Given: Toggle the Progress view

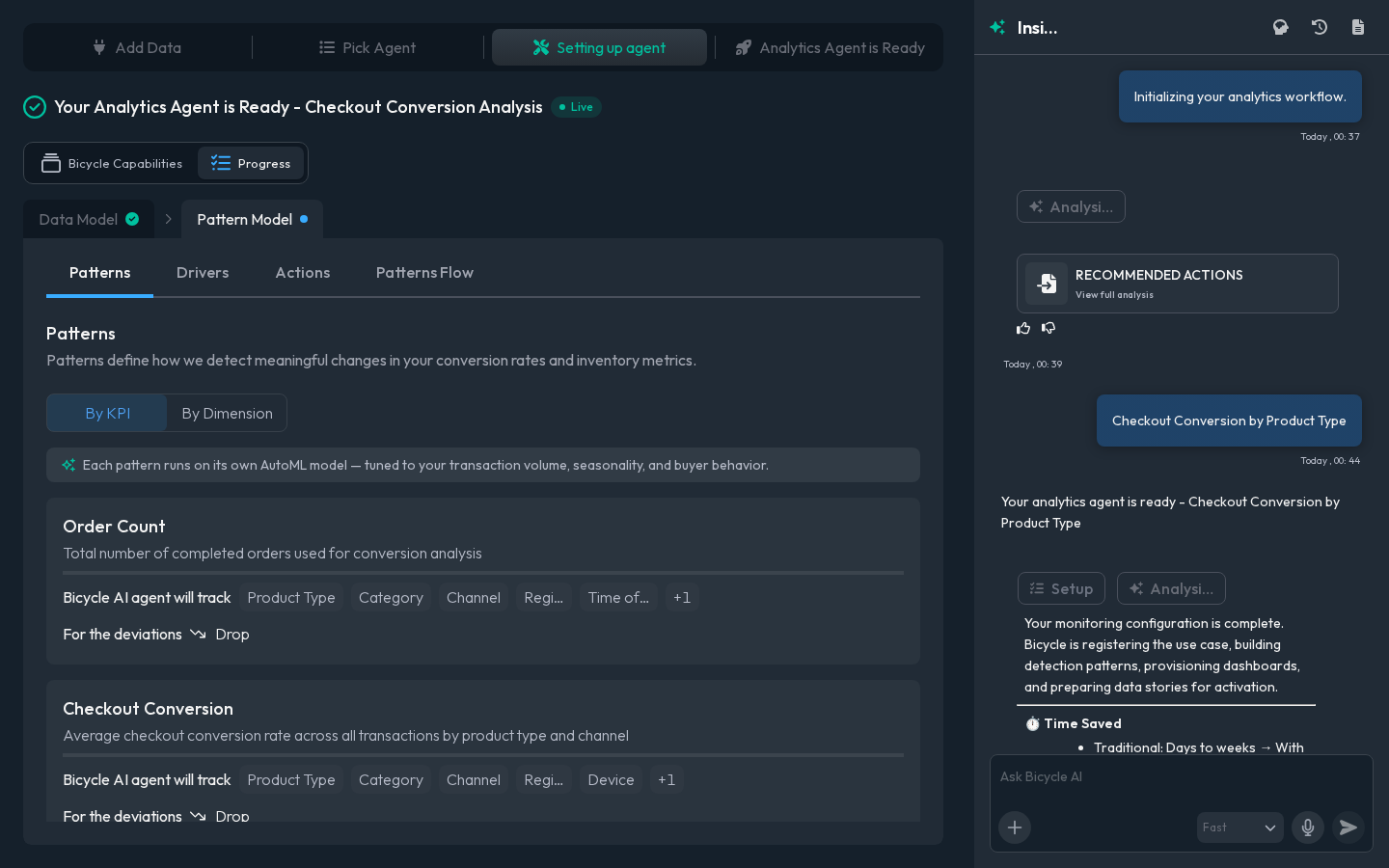Looking at the screenshot, I should pyautogui.click(x=251, y=163).
